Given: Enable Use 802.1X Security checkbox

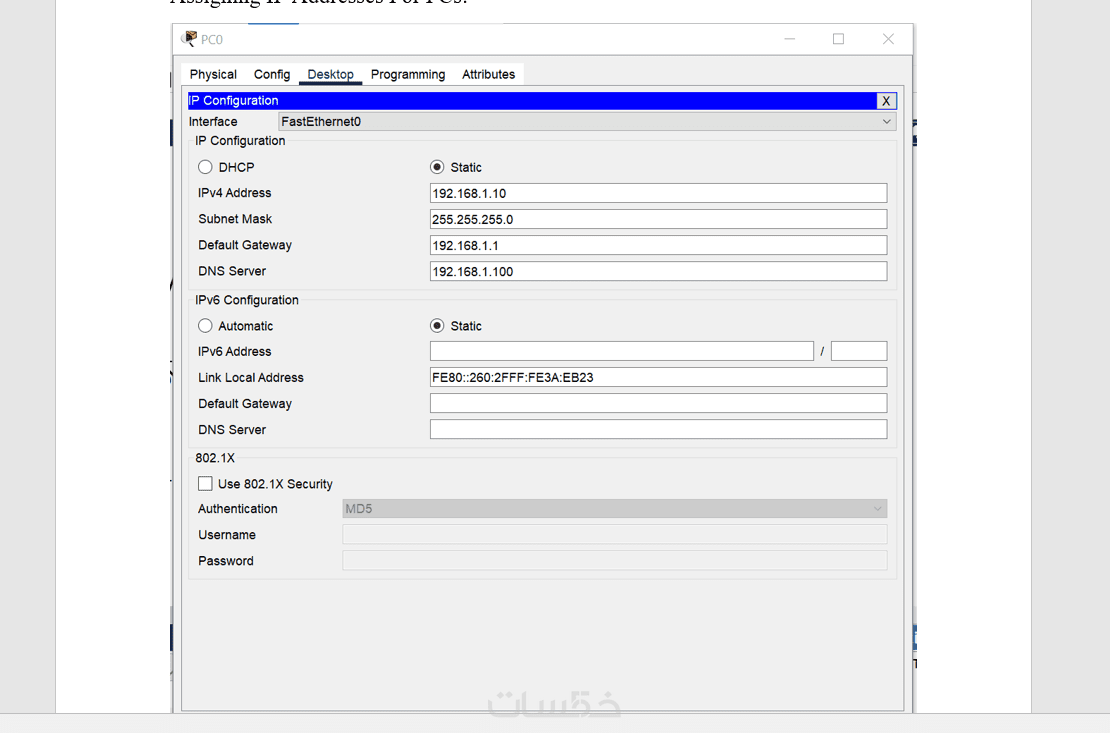Looking at the screenshot, I should pos(205,484).
